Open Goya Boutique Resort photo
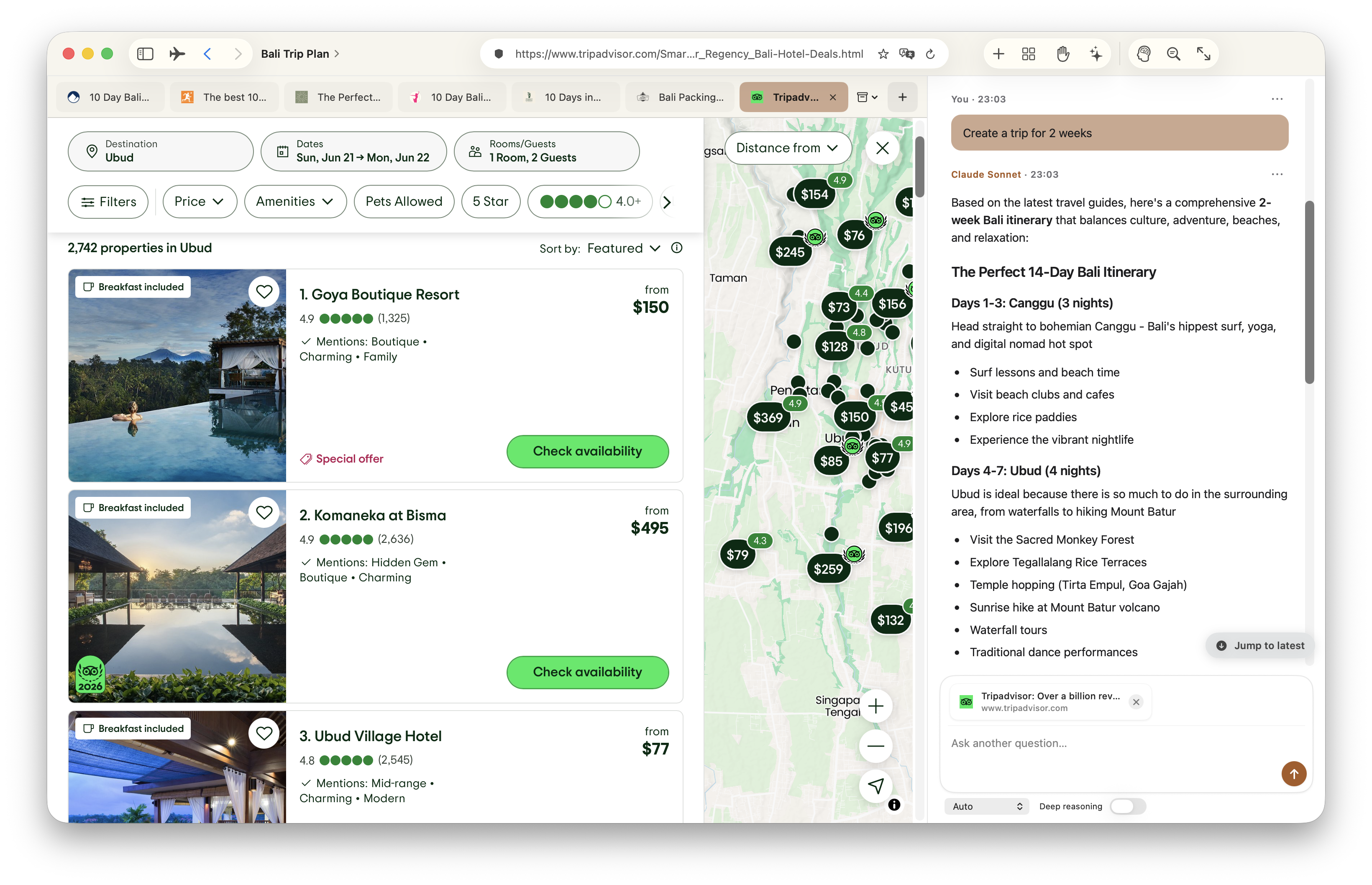Image resolution: width=1372 pixels, height=885 pixels. coord(177,375)
